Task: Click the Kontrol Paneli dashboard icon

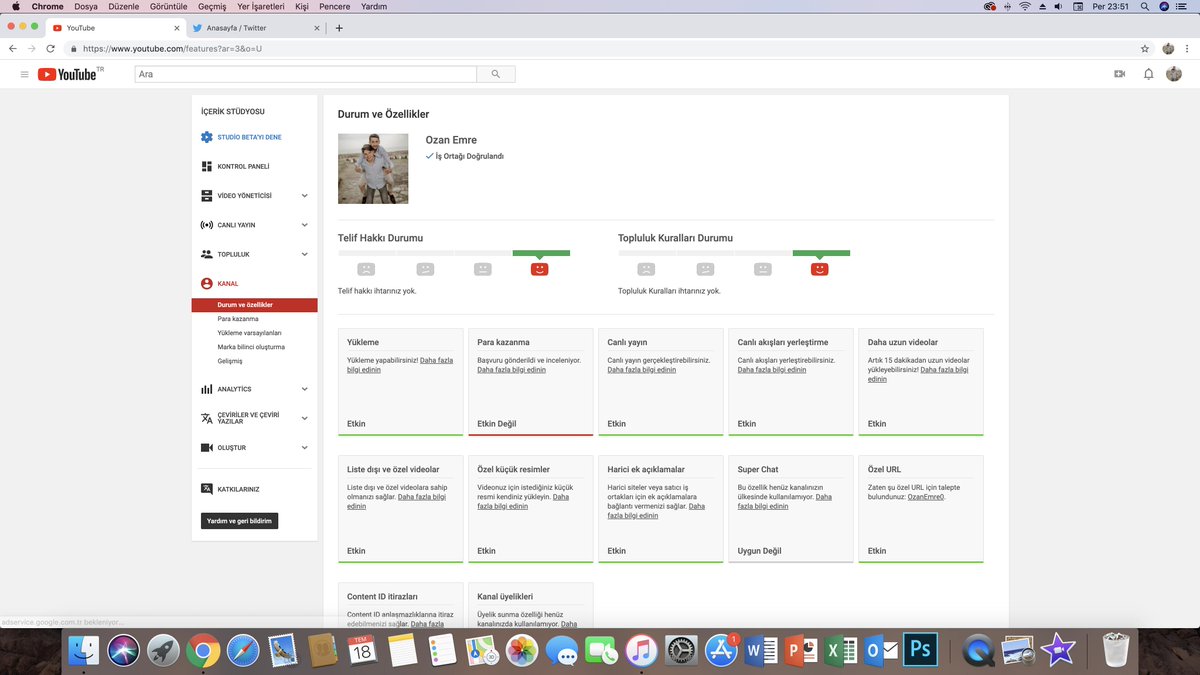Action: coord(206,166)
